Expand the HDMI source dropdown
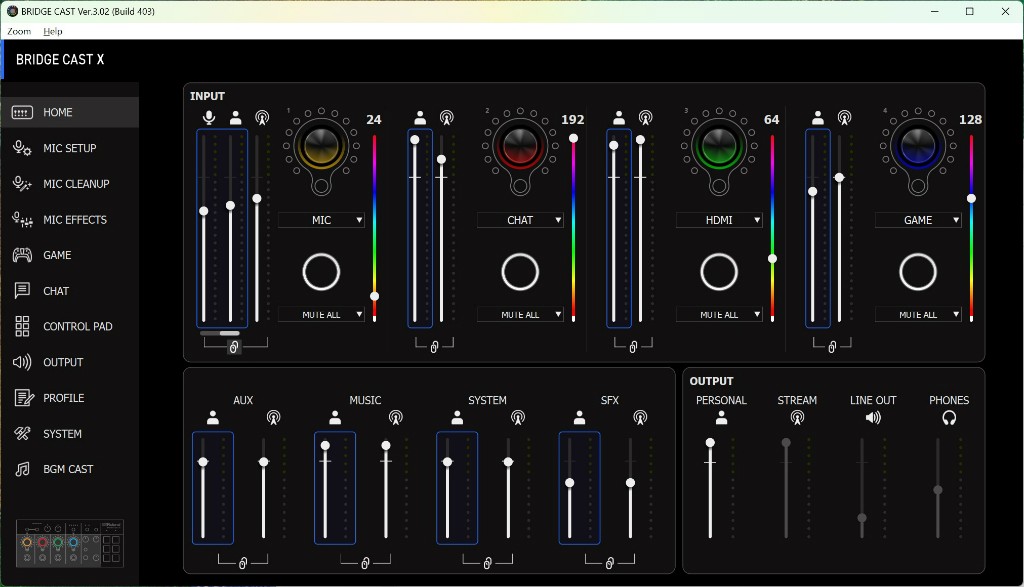The width and height of the screenshot is (1024, 587). (x=719, y=220)
